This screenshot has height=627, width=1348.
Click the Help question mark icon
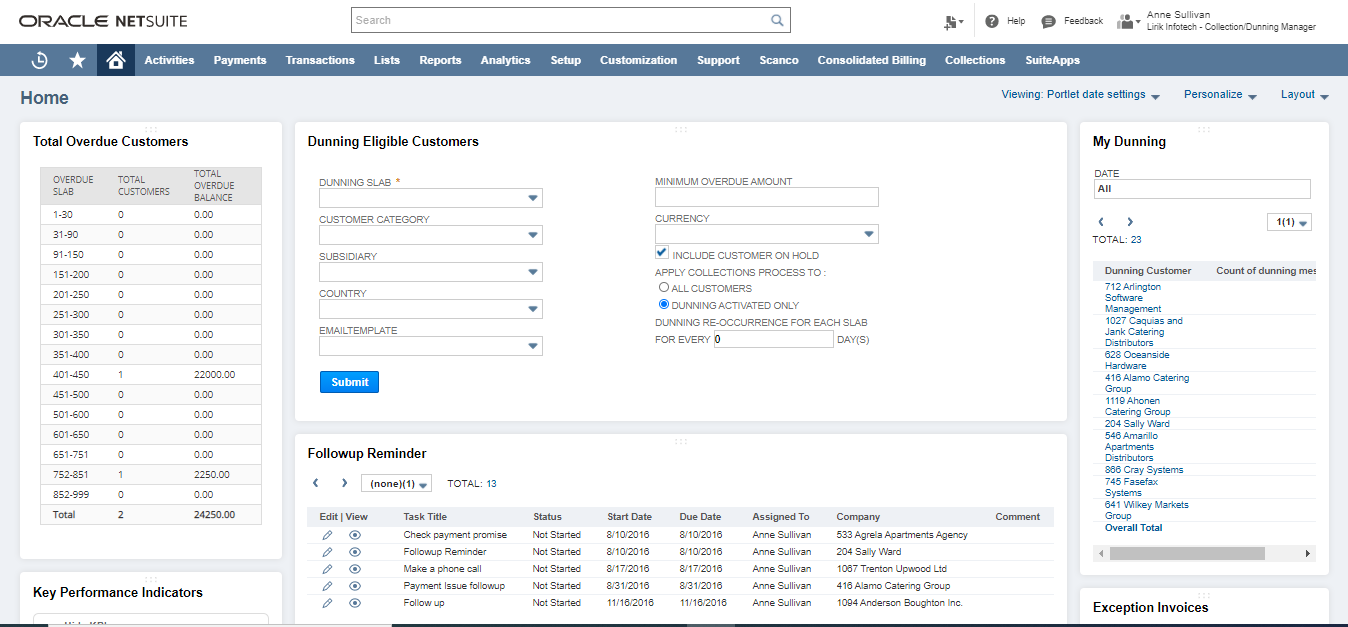point(992,21)
